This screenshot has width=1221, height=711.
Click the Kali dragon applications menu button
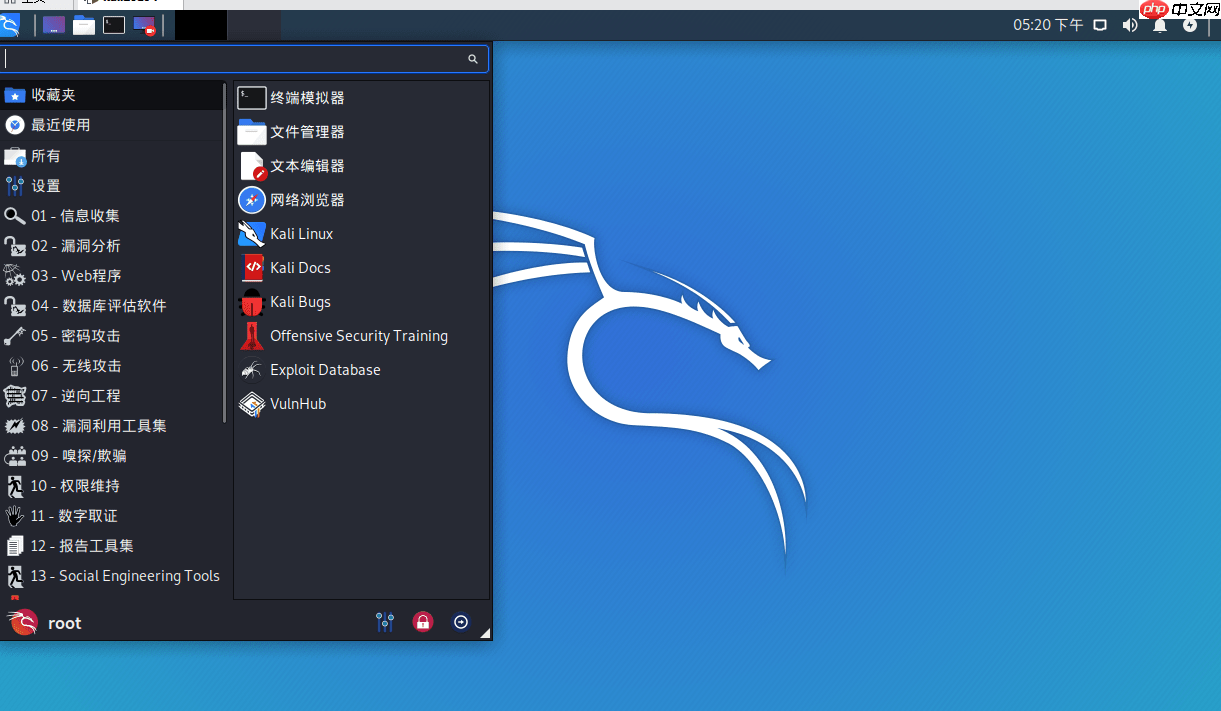pyautogui.click(x=9, y=25)
